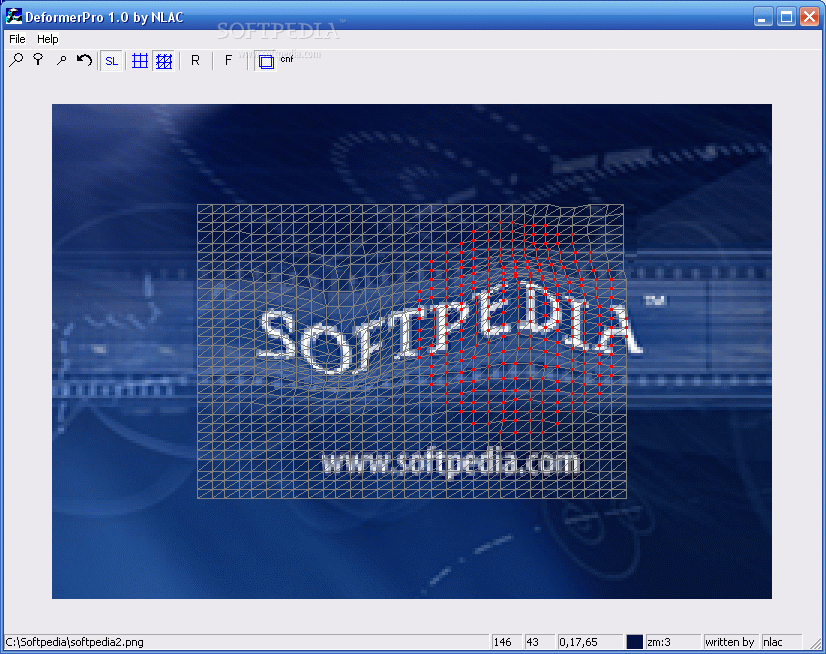Show the plain grid overlay
Image resolution: width=826 pixels, height=654 pixels.
tap(140, 61)
